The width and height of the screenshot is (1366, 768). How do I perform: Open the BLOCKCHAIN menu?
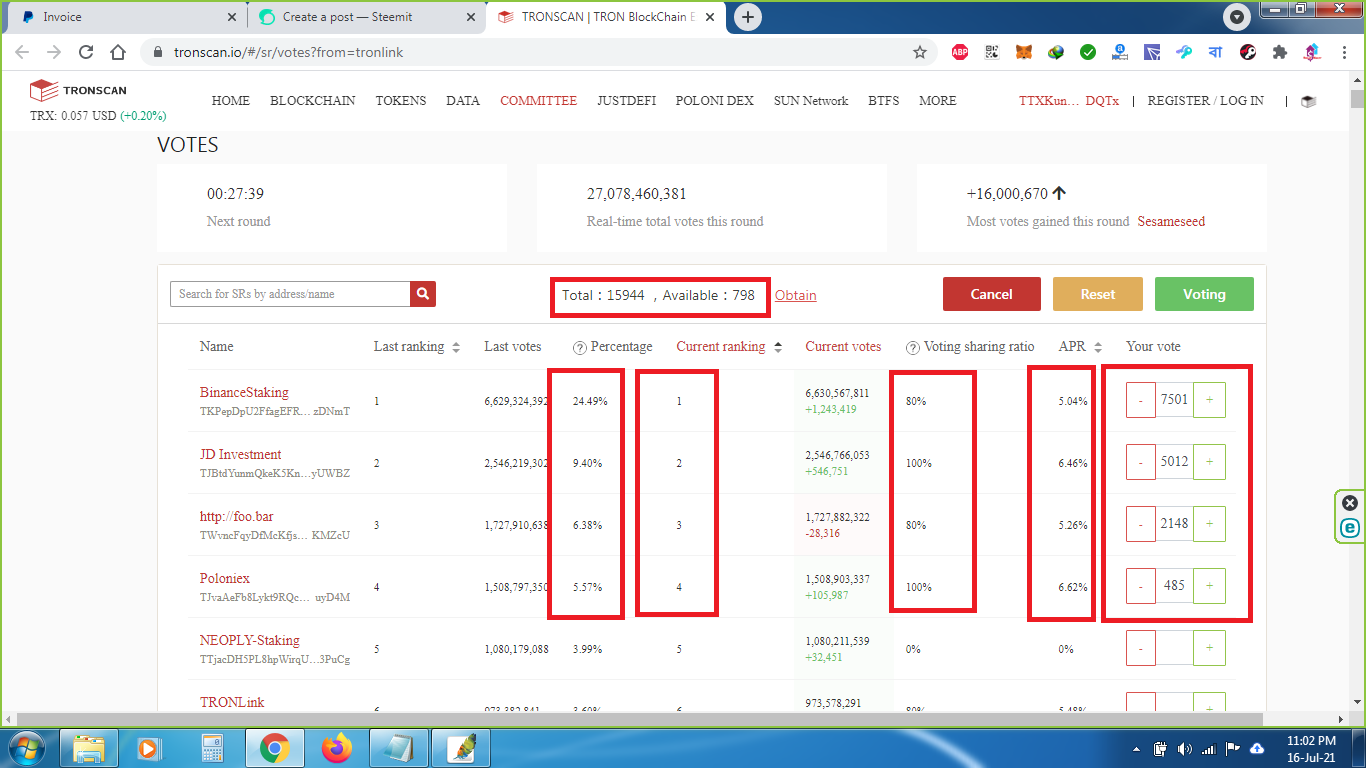[313, 101]
